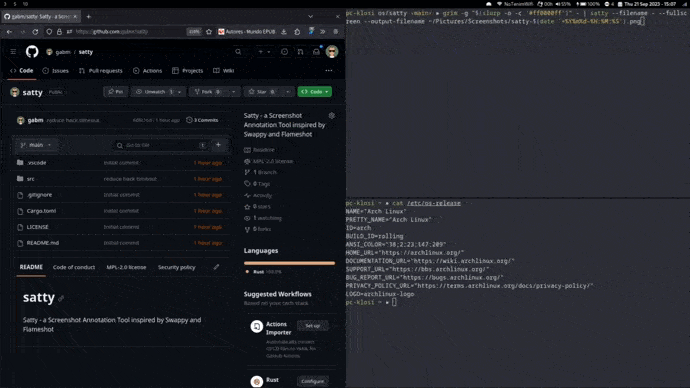This screenshot has width=690, height=388.
Task: Pin the satty repository
Action: click(116, 92)
